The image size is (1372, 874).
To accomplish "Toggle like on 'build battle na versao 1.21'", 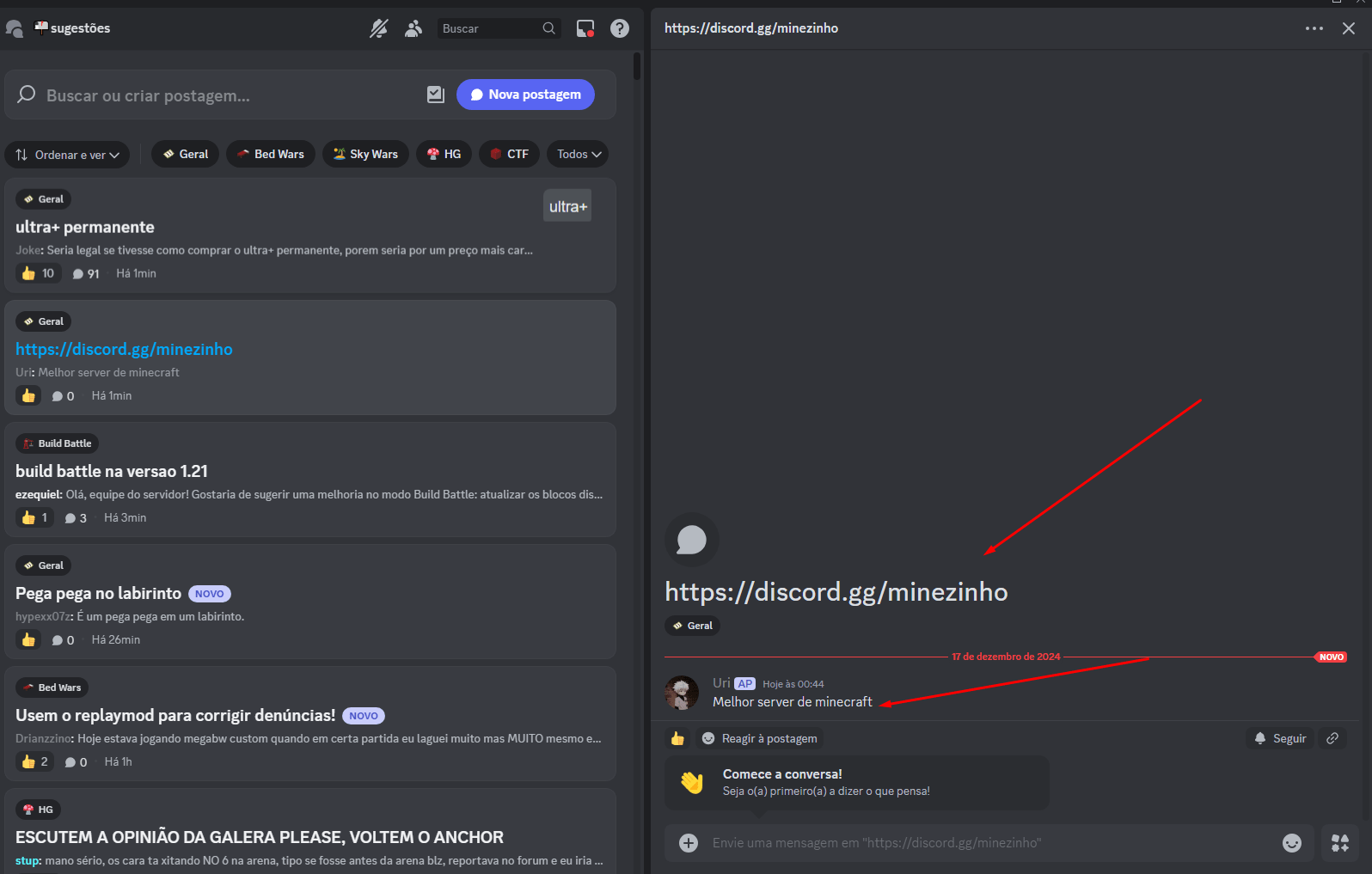I will tap(35, 517).
